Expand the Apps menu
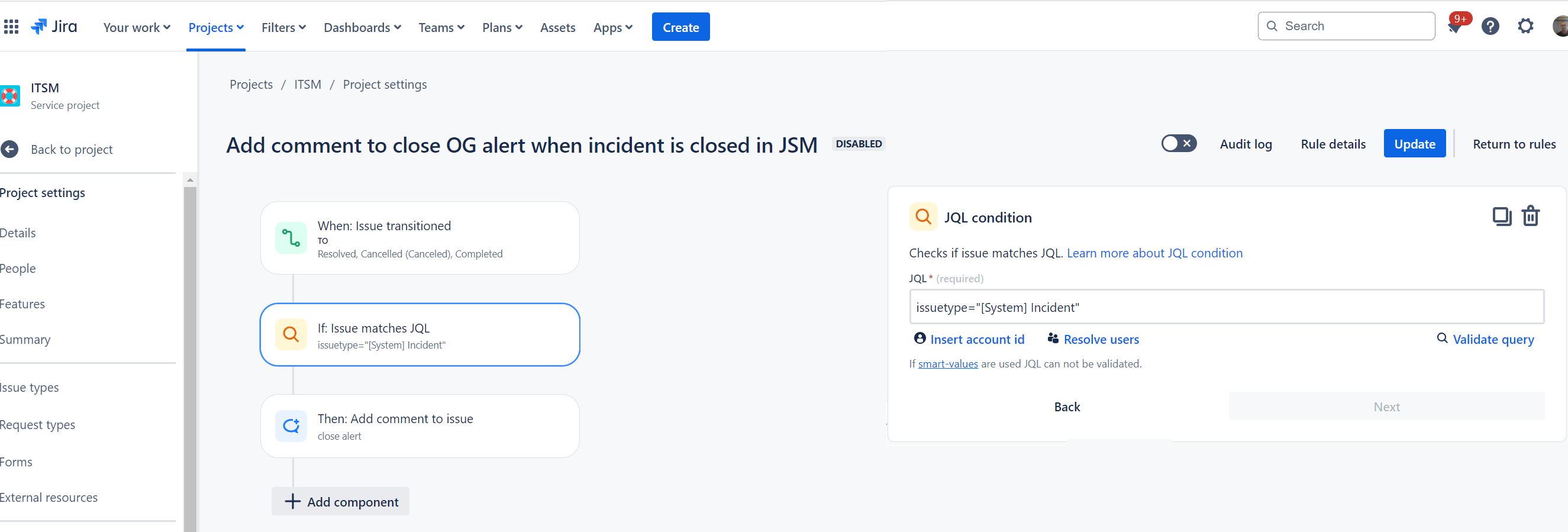This screenshot has width=1568, height=532. point(613,27)
